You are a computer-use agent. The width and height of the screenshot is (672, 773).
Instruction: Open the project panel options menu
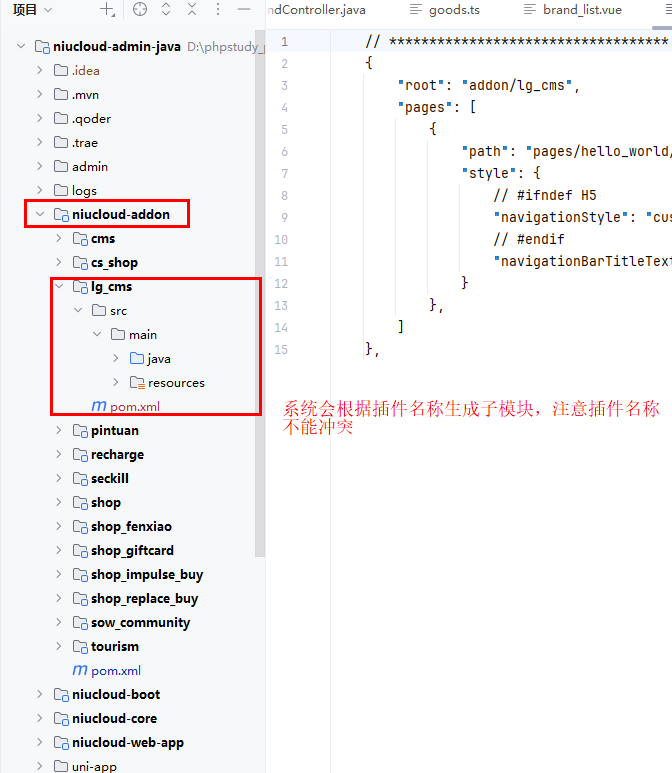click(x=218, y=10)
